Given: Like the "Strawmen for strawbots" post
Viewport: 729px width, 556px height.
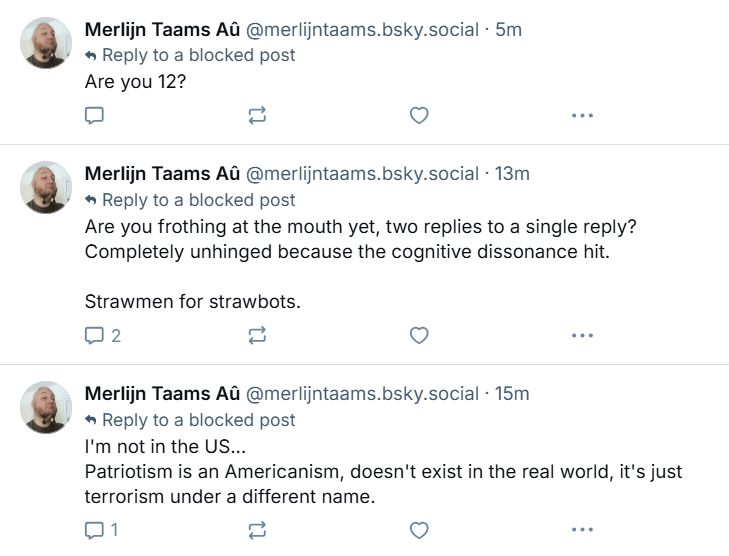Looking at the screenshot, I should coord(419,336).
